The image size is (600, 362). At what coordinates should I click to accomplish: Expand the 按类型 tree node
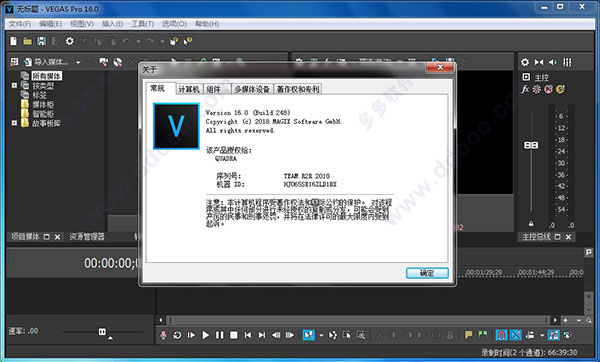[14, 85]
